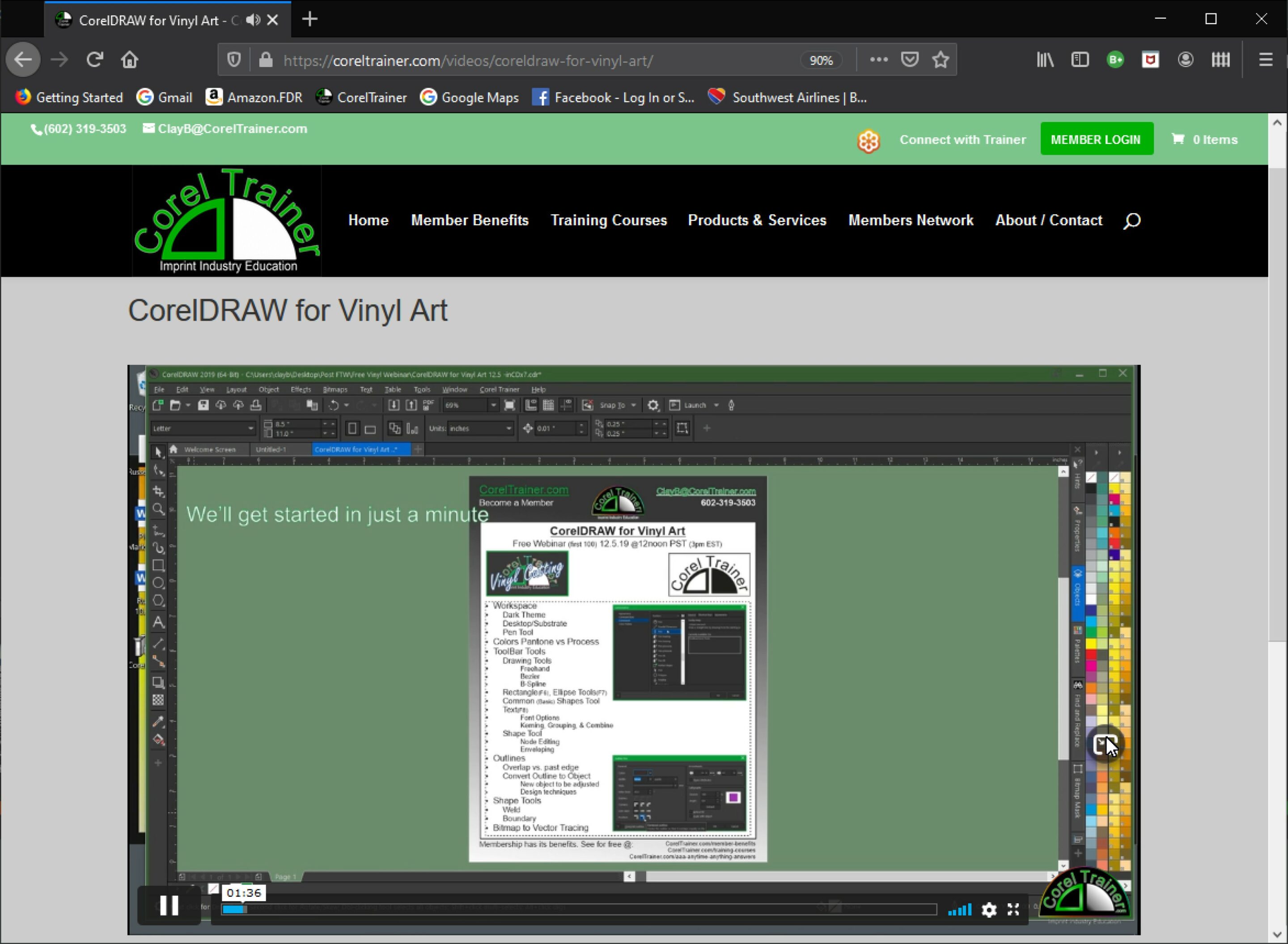Toggle video fullscreen mode
The width and height of the screenshot is (1288, 944).
pos(1013,909)
